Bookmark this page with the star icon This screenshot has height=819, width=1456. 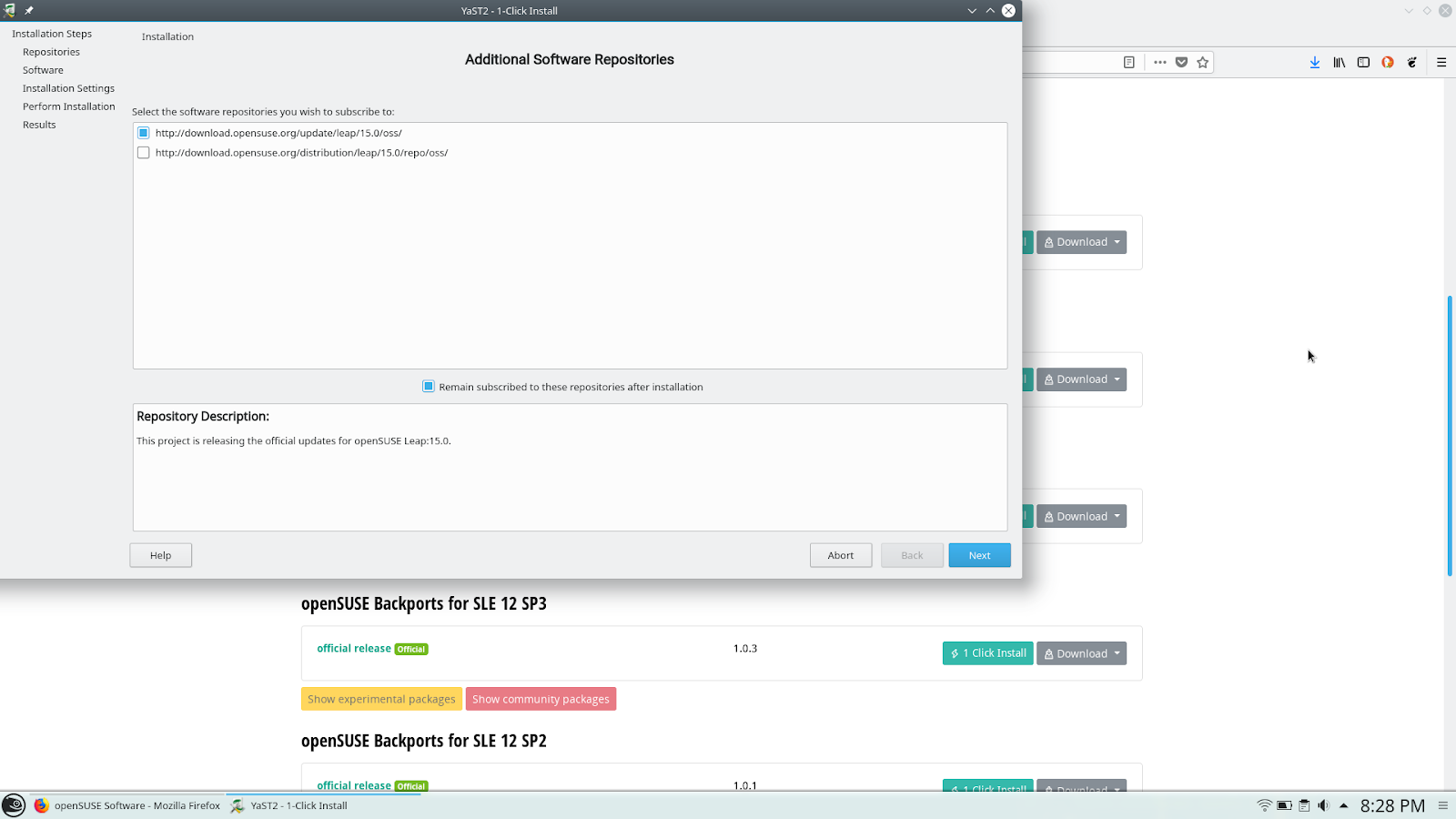coord(1203,63)
